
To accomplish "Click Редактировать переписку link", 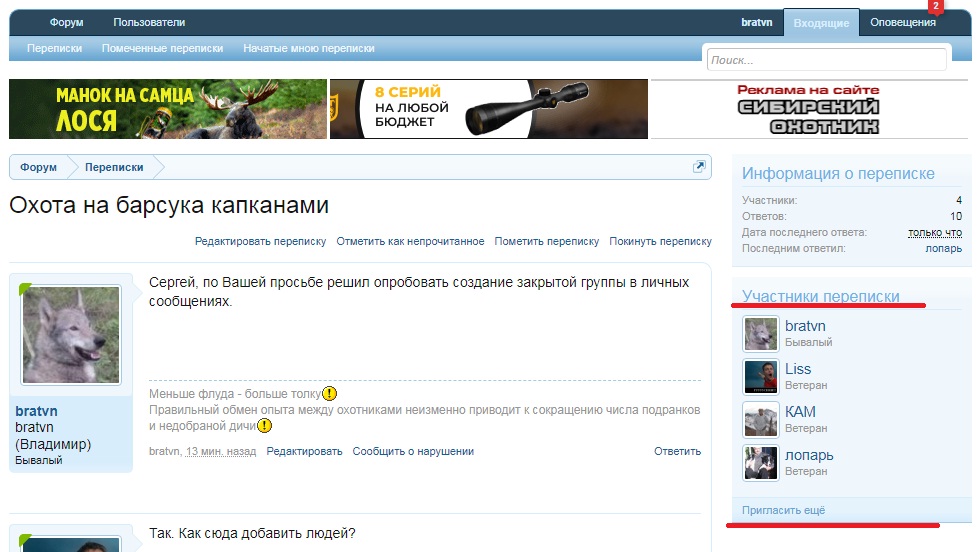I will click(260, 241).
